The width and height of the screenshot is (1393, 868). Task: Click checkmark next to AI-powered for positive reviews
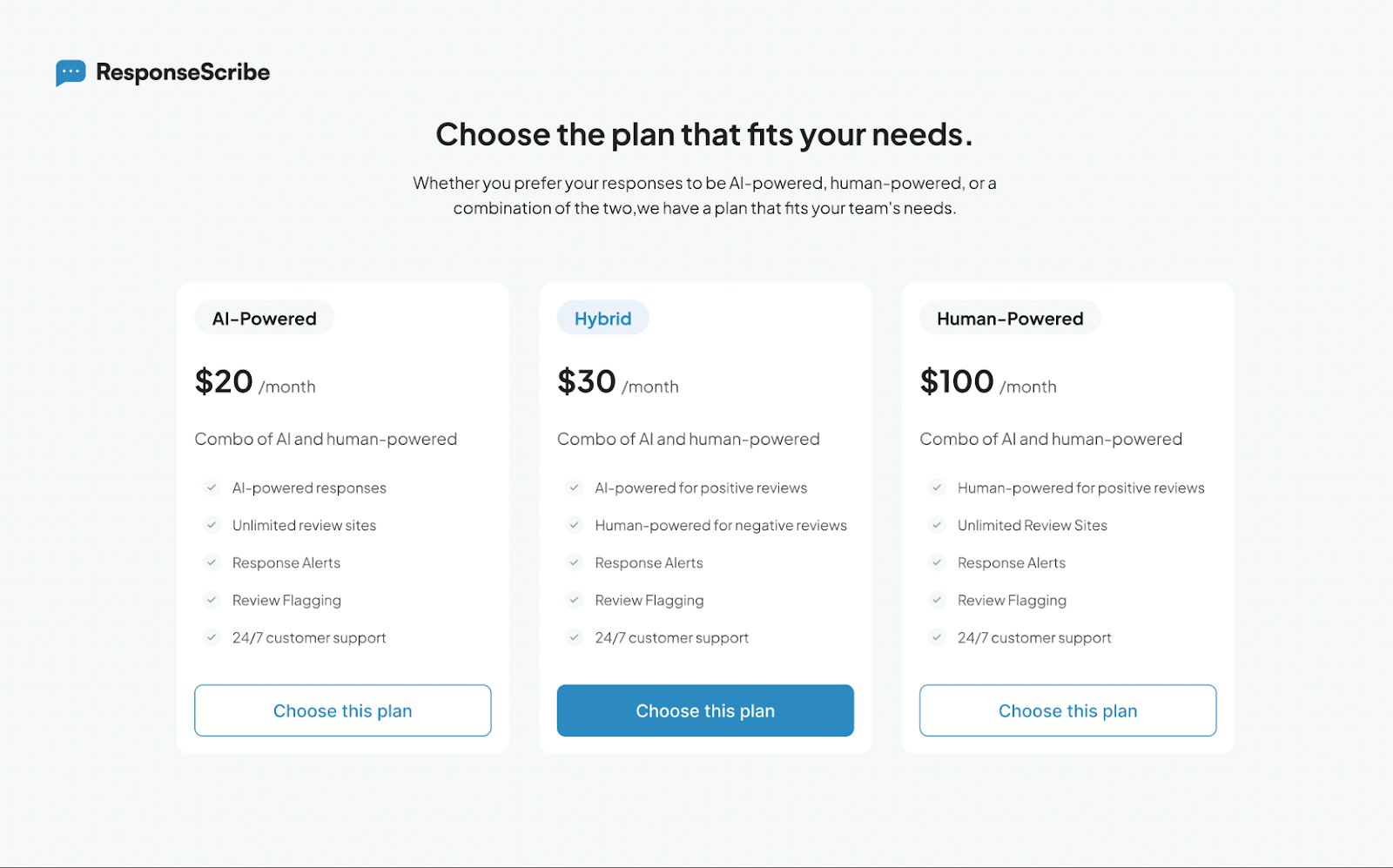click(x=574, y=488)
